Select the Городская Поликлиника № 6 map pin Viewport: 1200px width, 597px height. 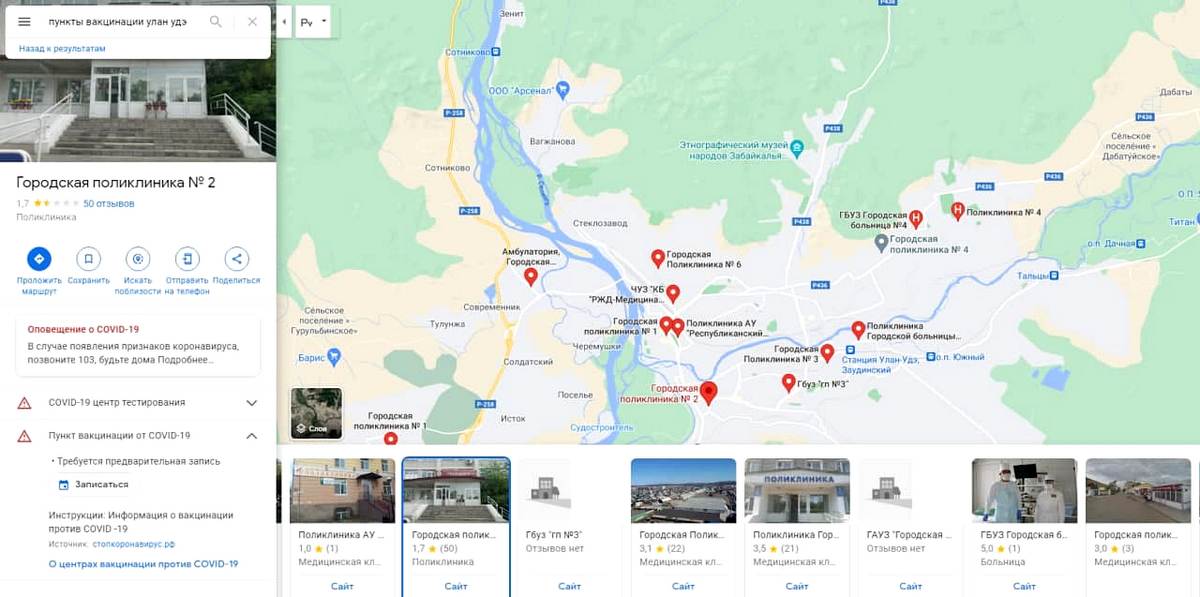(x=658, y=259)
